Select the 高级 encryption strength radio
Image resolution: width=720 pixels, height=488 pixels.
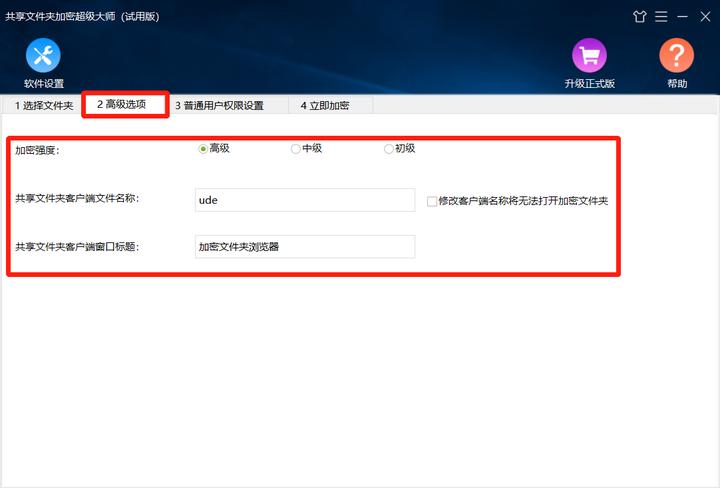tap(203, 149)
